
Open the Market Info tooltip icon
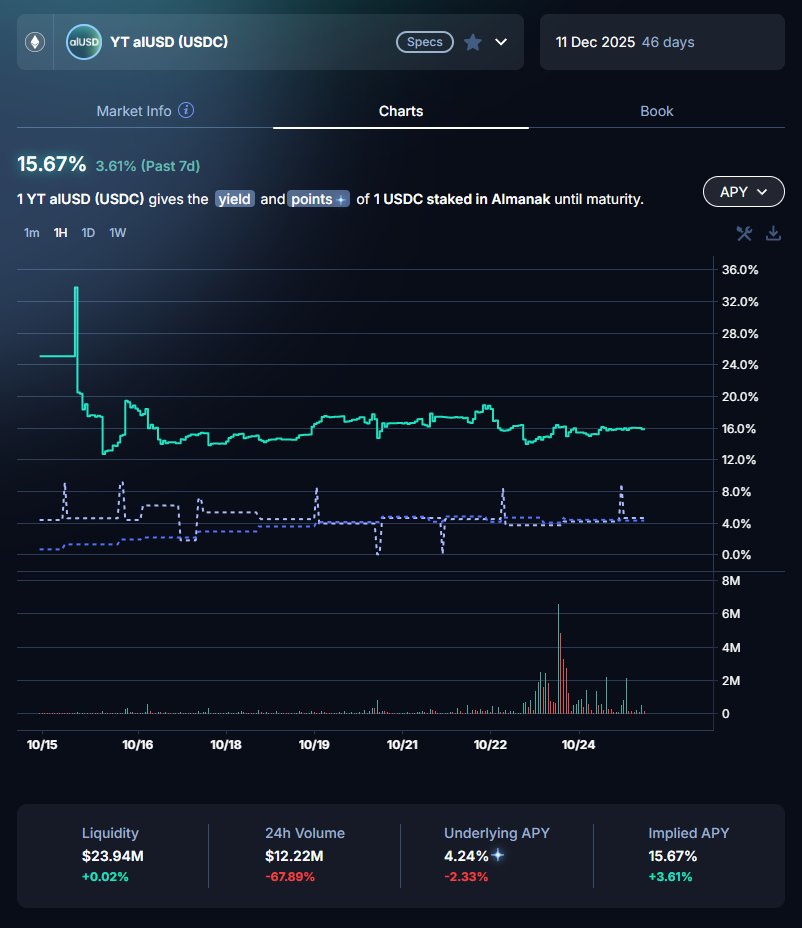pos(186,111)
